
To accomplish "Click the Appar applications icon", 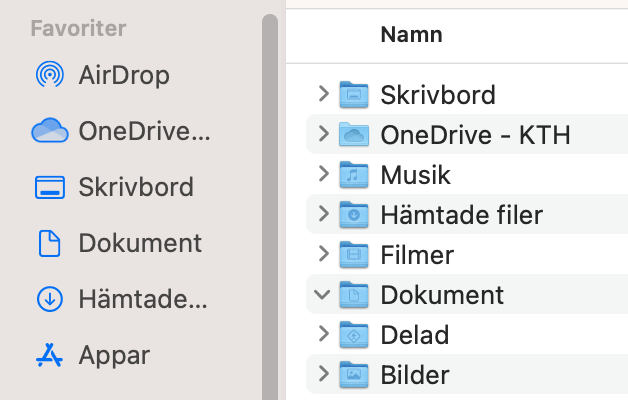I will point(49,355).
